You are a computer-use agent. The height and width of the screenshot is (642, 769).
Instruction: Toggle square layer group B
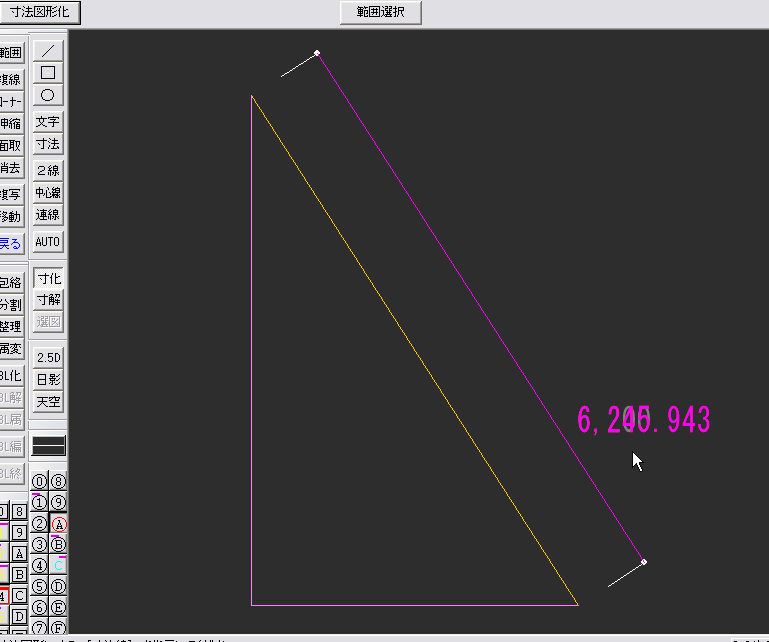pyautogui.click(x=19, y=574)
